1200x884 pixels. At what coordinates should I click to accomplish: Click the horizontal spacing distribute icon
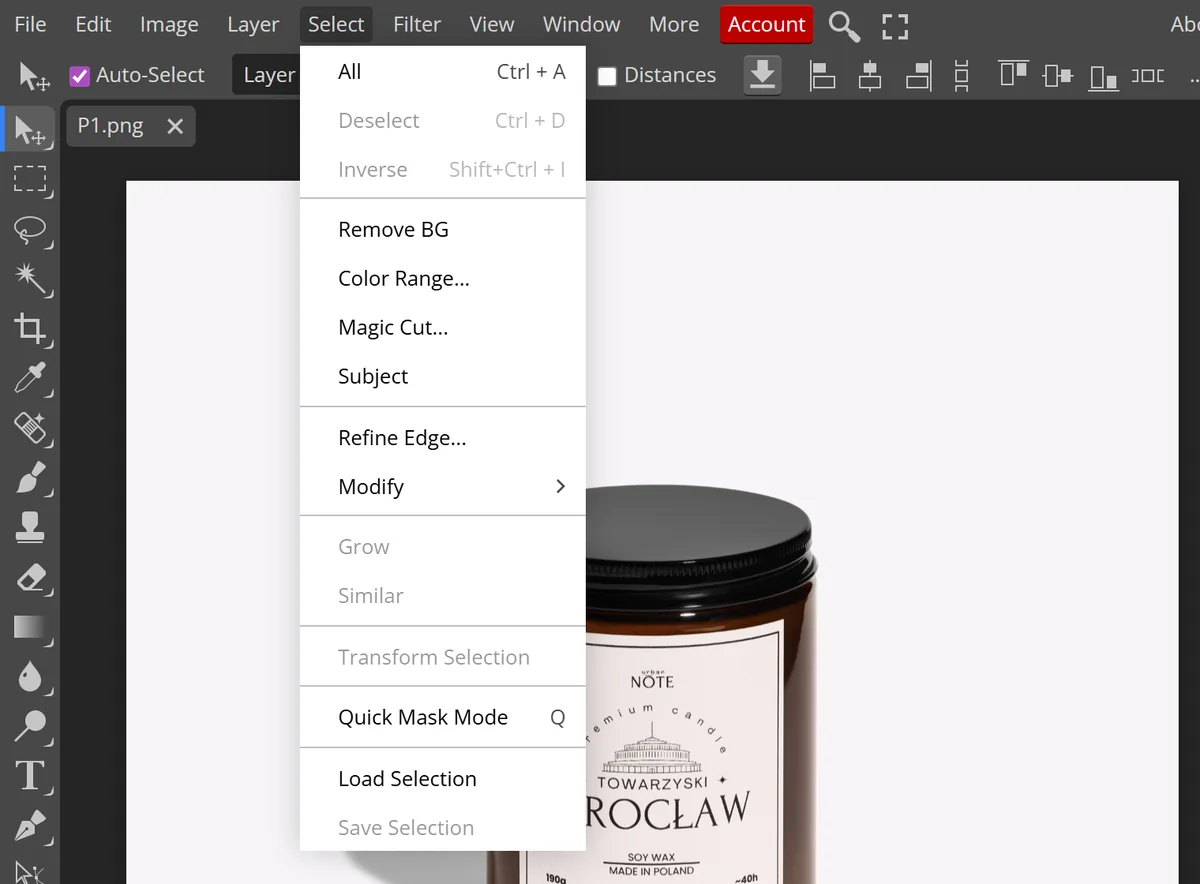coord(1148,75)
